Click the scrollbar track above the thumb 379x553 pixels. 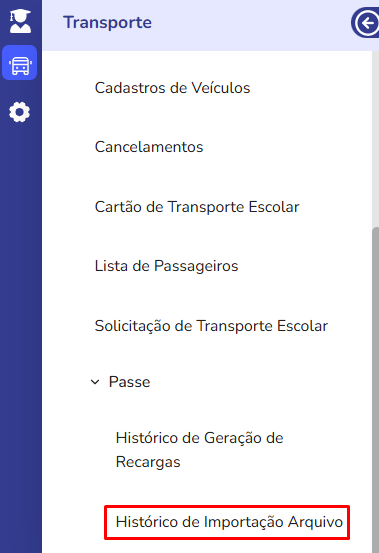coord(375,139)
